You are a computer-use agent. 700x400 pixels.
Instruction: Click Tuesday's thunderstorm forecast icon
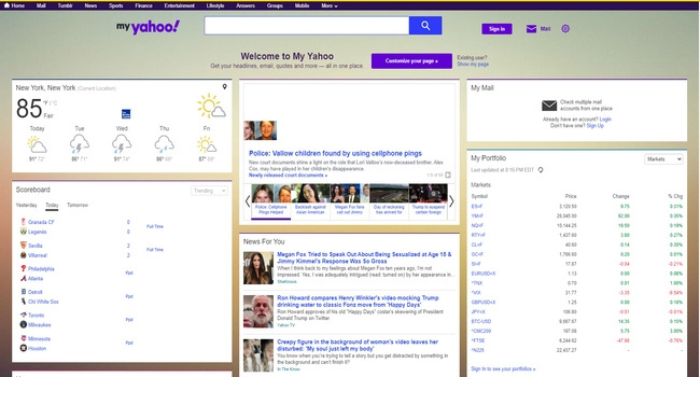(79, 144)
